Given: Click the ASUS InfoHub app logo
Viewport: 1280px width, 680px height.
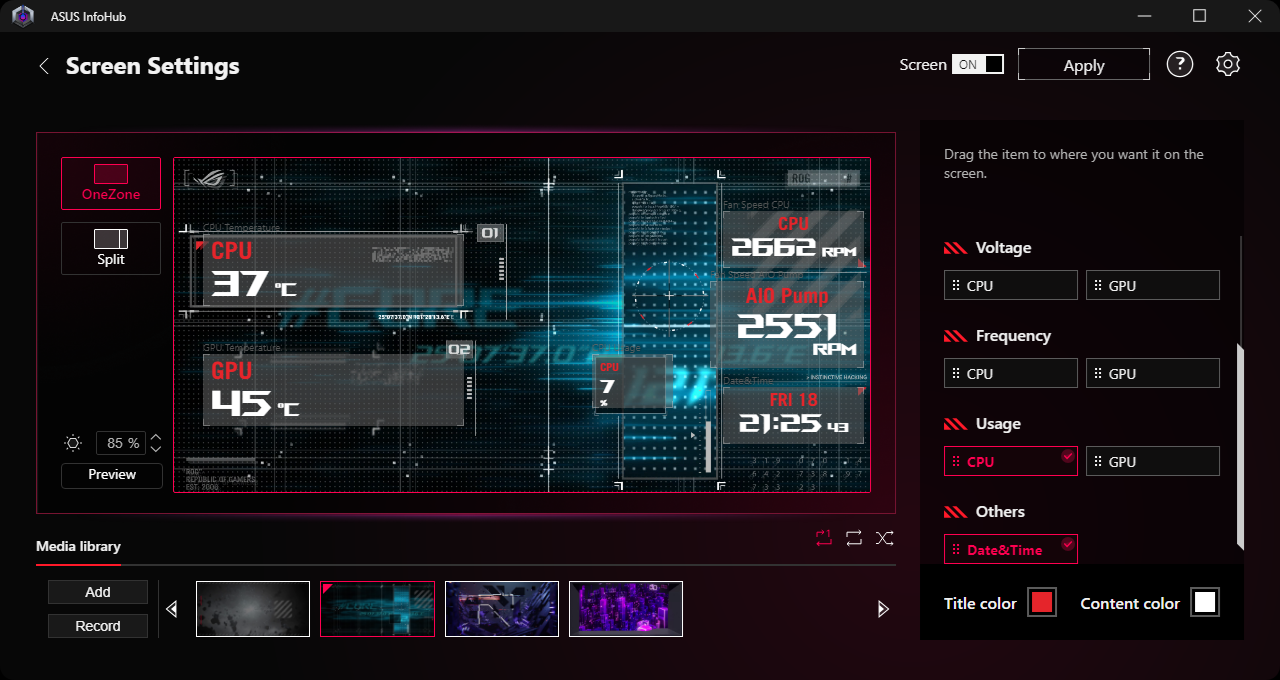Looking at the screenshot, I should pos(23,16).
